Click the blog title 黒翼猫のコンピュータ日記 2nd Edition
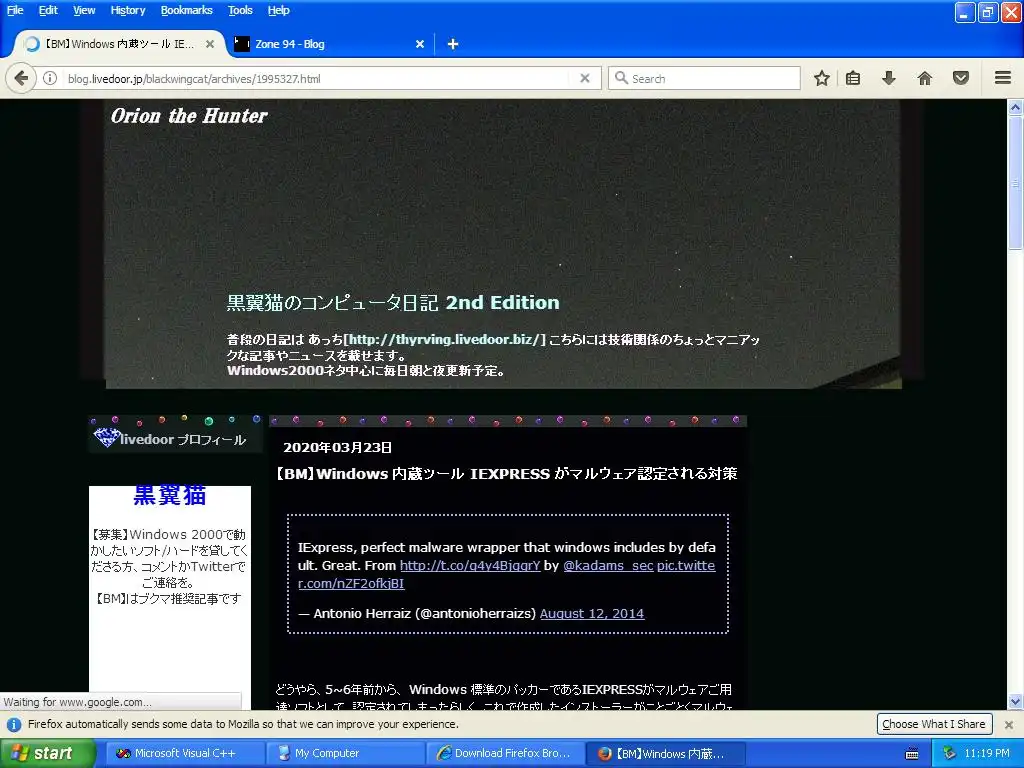The image size is (1024, 768). 393,303
